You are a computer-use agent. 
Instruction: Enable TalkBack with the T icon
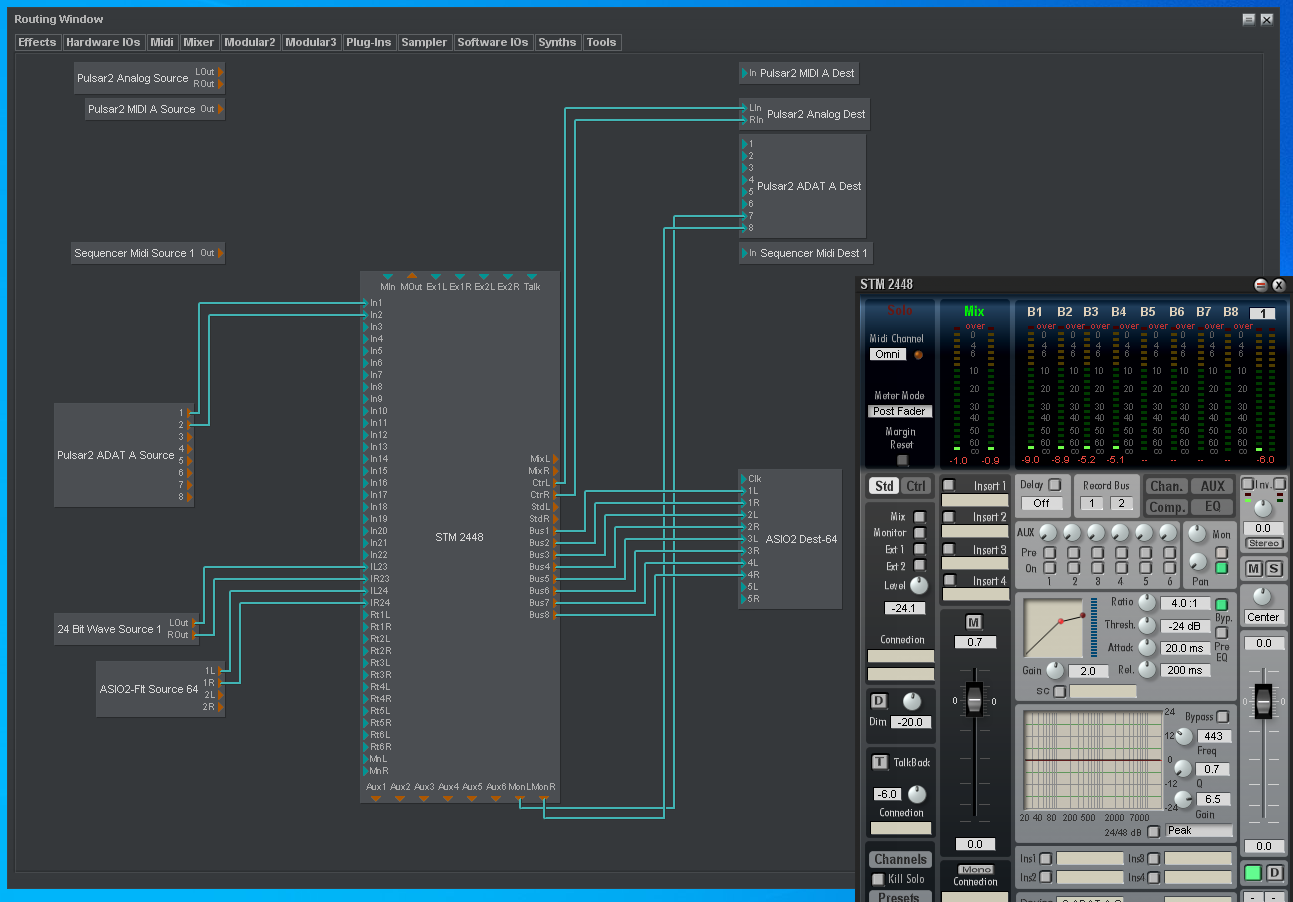878,762
